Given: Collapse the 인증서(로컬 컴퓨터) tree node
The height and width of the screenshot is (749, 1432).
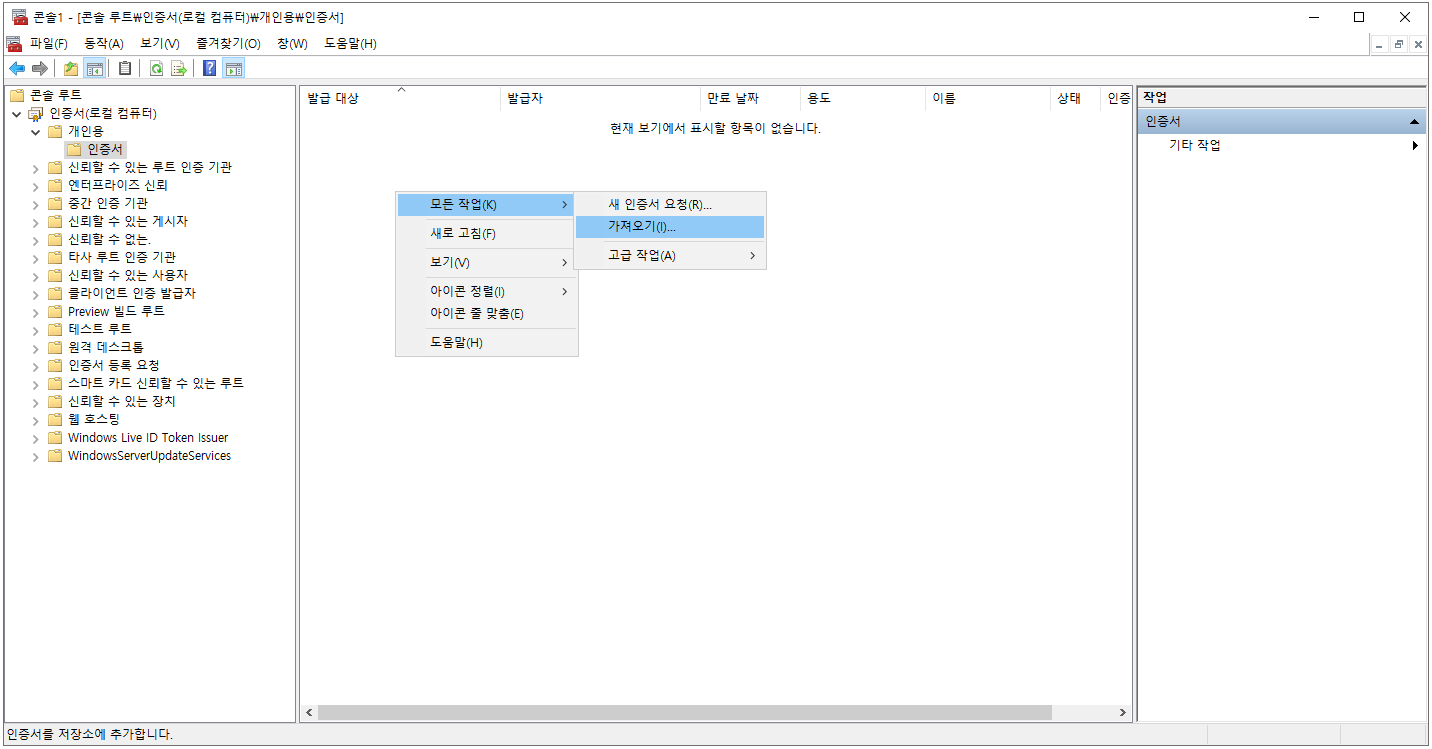Looking at the screenshot, I should 17,113.
